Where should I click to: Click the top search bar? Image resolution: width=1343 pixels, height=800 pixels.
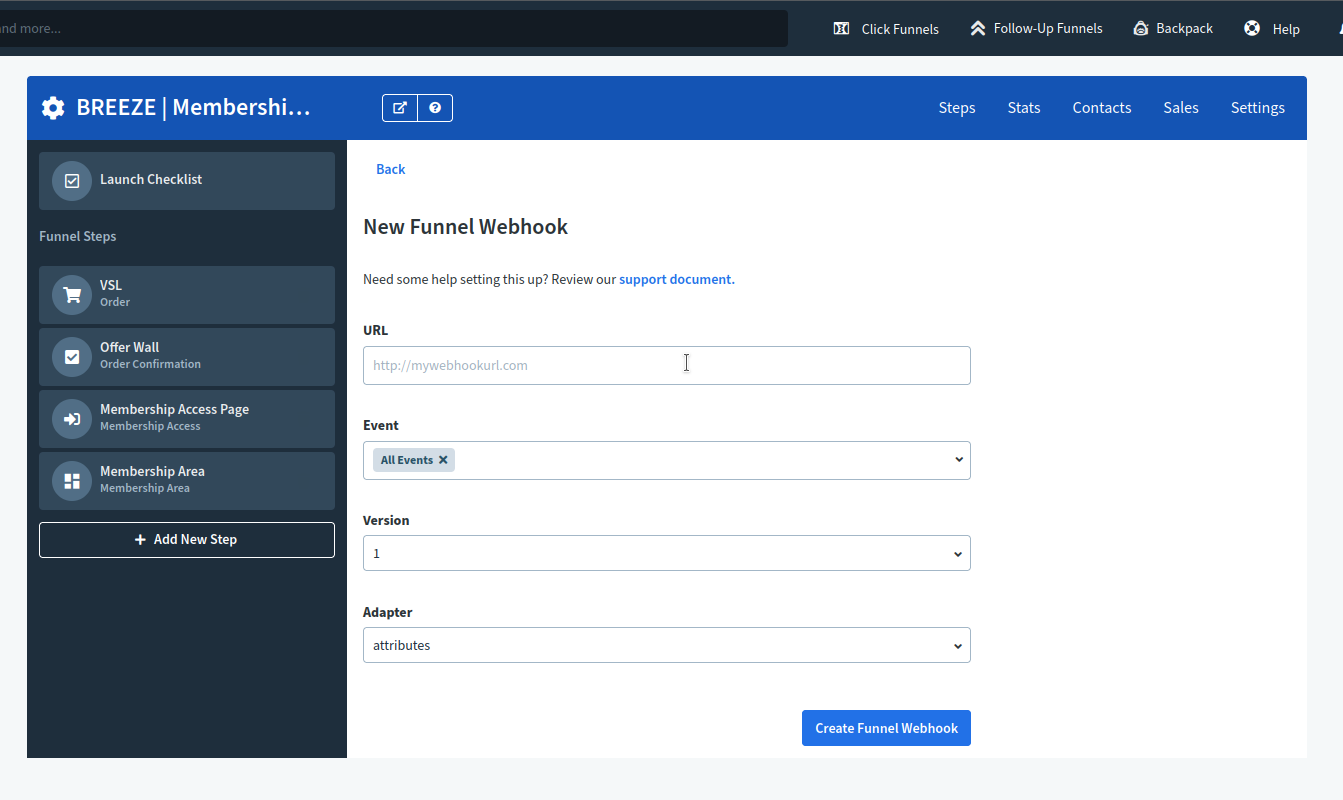click(x=393, y=29)
